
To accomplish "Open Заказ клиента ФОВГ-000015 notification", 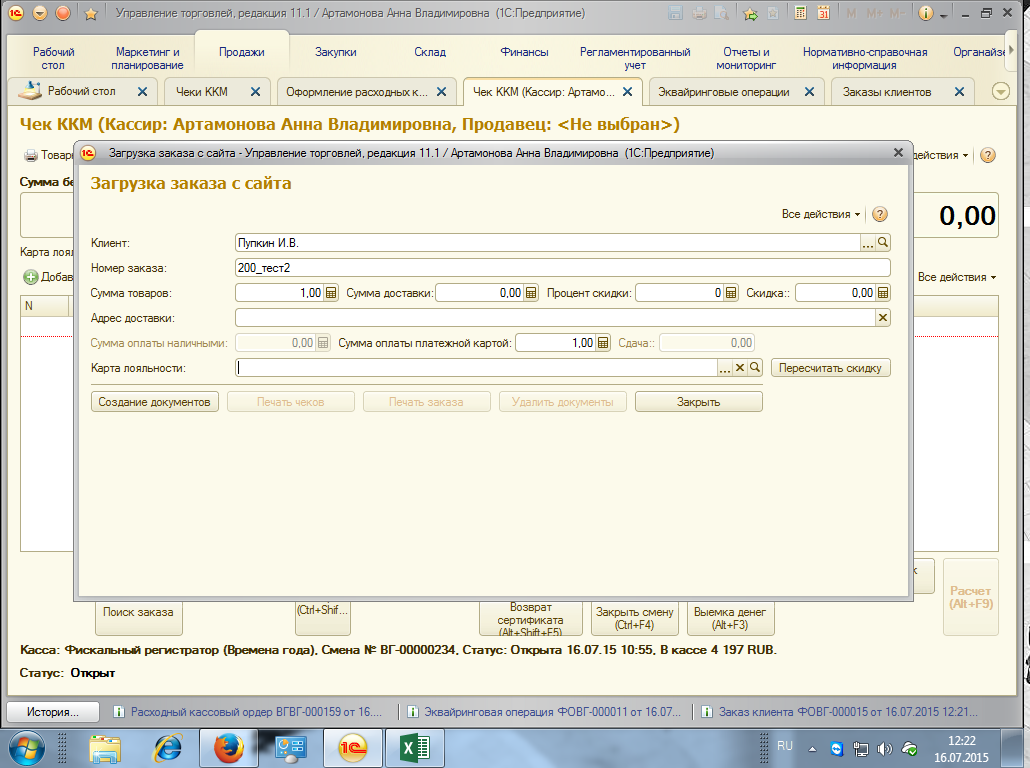I will (840, 712).
